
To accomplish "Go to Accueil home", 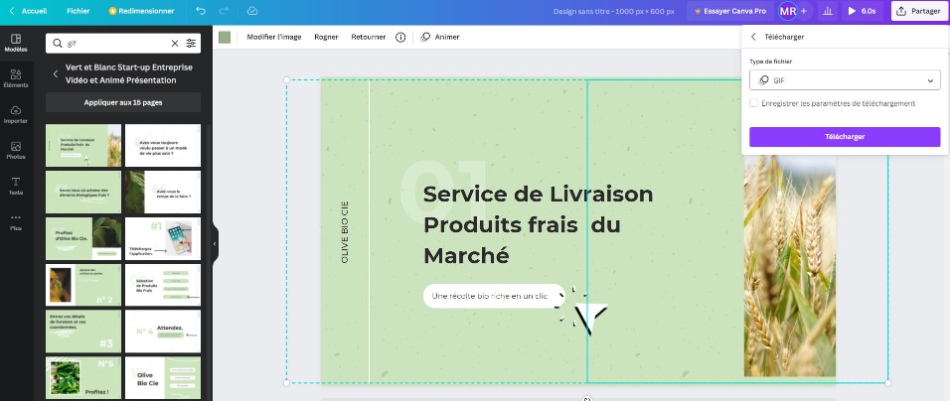I will (35, 11).
